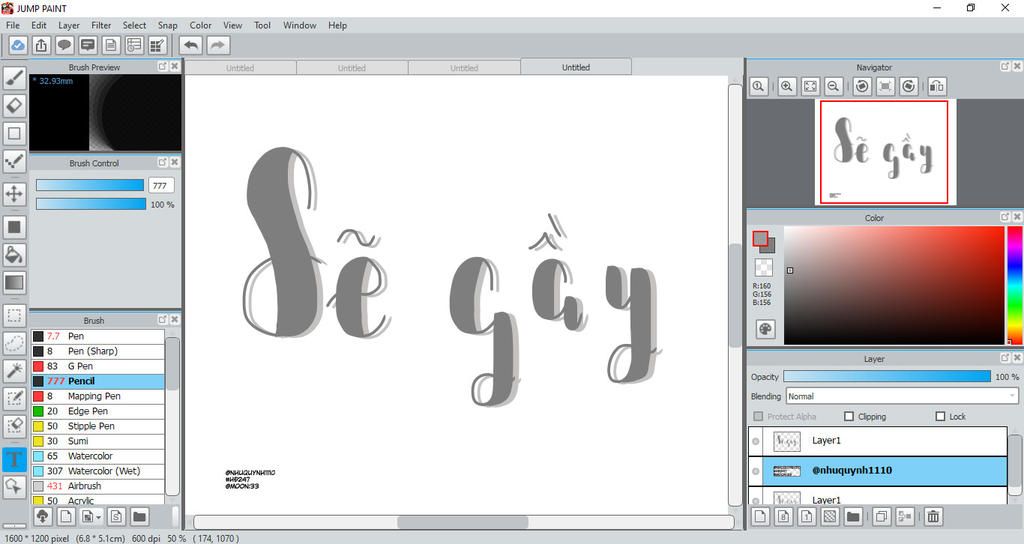Viewport: 1024px width, 544px height.
Task: Select the Sumi brush
Action: click(98, 441)
